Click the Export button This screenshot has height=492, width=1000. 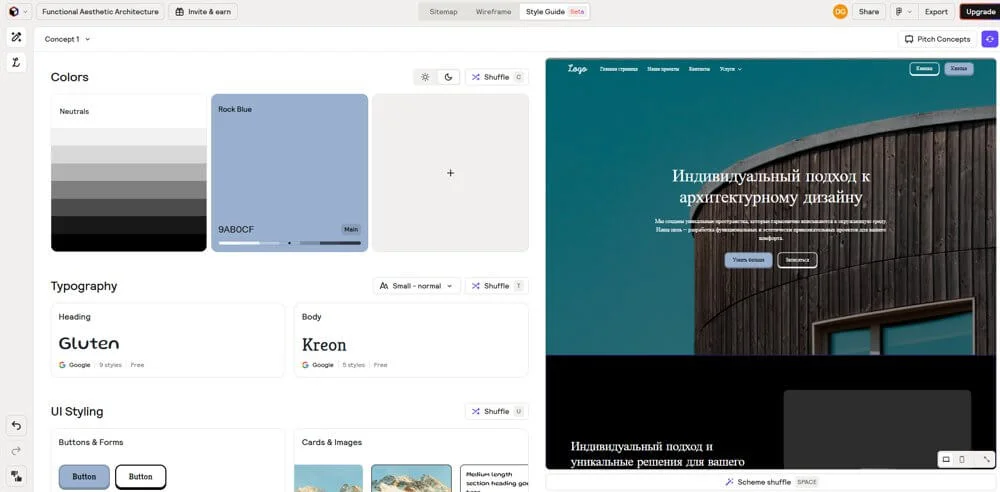pyautogui.click(x=936, y=11)
